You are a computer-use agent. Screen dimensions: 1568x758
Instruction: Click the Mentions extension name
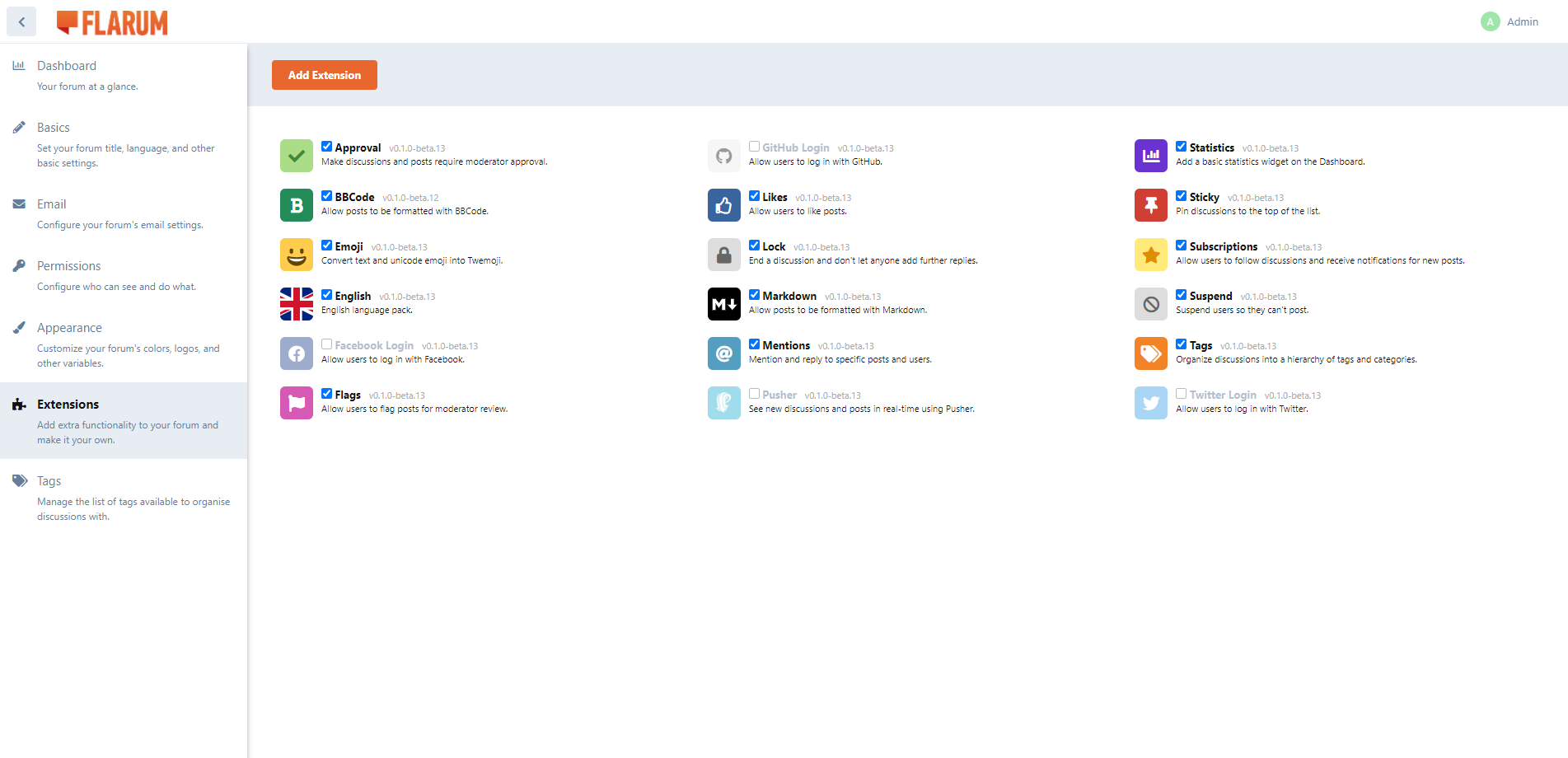click(x=786, y=345)
